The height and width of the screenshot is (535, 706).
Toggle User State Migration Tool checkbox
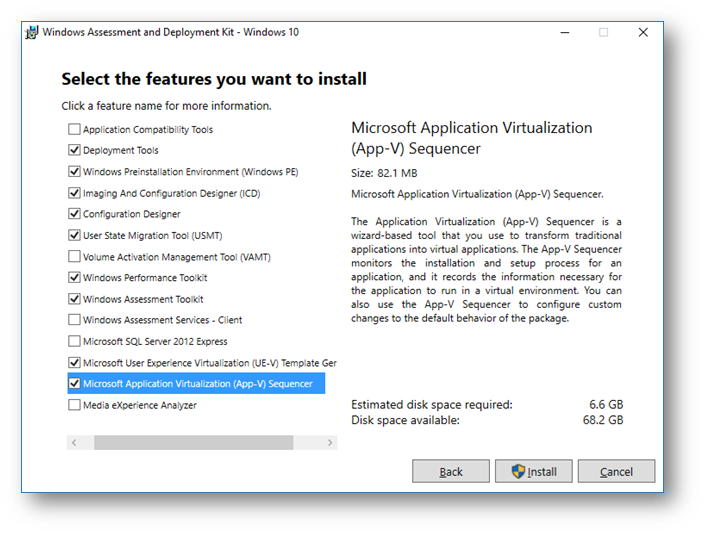pyautogui.click(x=74, y=235)
